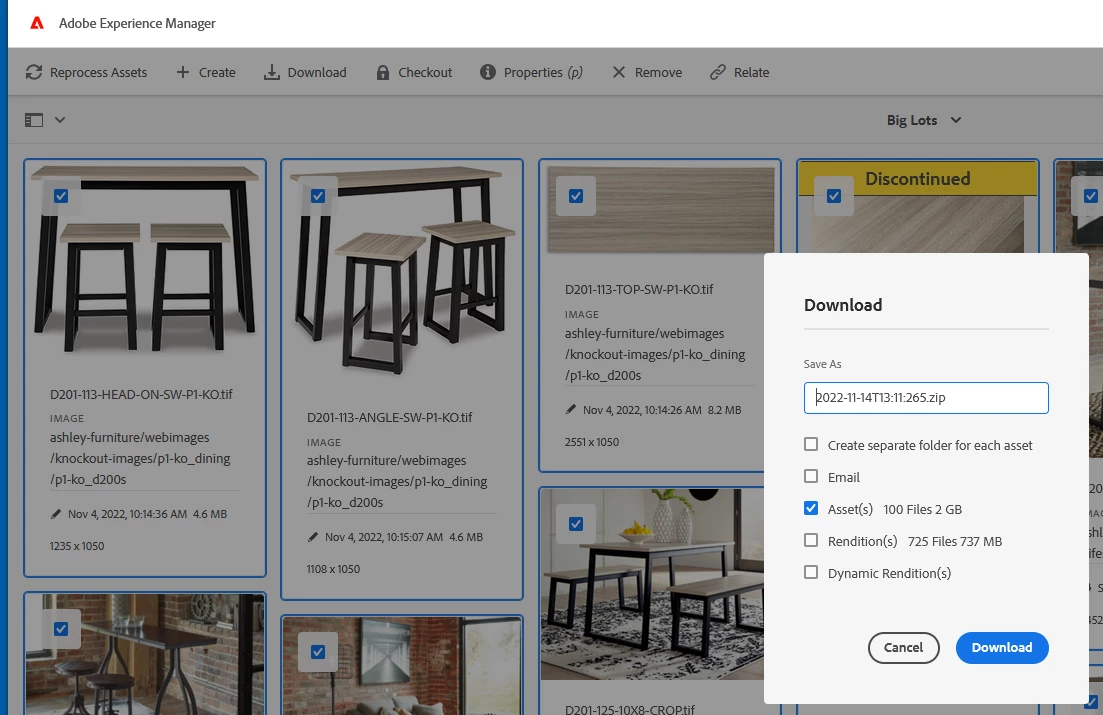Click Relate in the toolbar
Screen dimensions: 1103x715
point(739,72)
